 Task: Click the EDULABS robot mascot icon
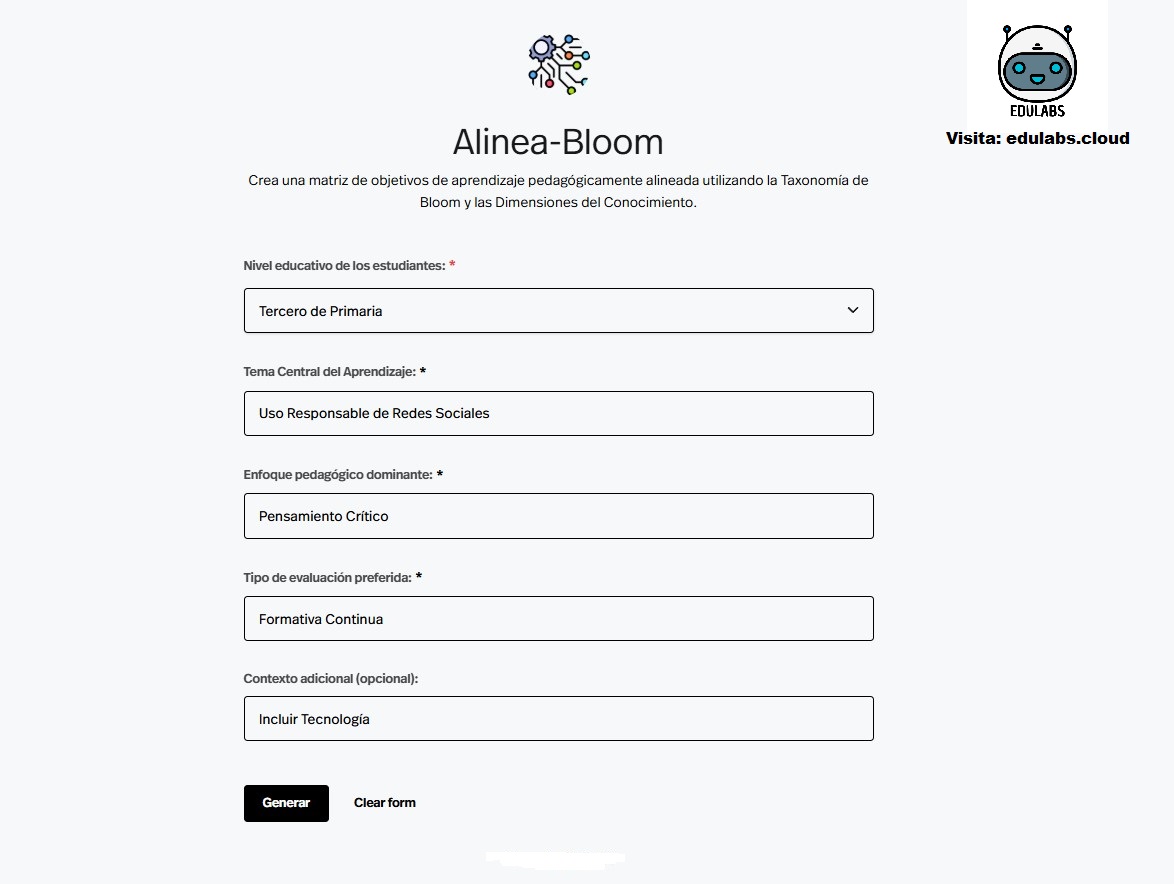1036,64
